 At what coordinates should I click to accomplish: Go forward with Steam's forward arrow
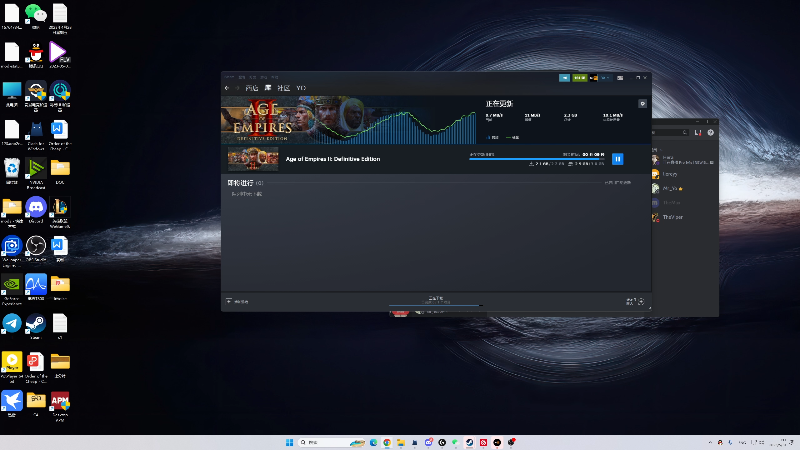pyautogui.click(x=237, y=88)
